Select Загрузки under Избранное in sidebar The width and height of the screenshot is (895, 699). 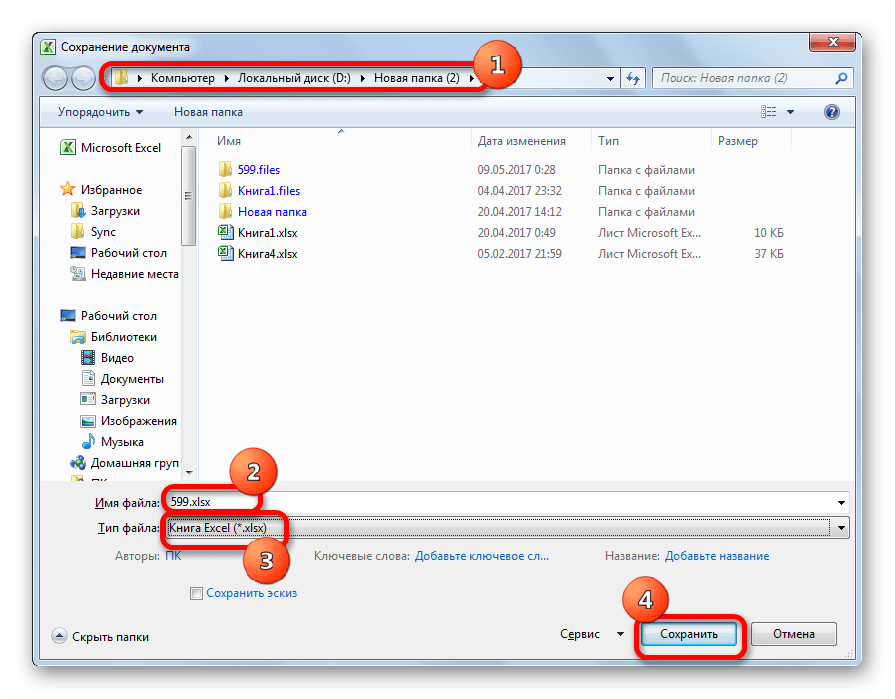pos(115,211)
